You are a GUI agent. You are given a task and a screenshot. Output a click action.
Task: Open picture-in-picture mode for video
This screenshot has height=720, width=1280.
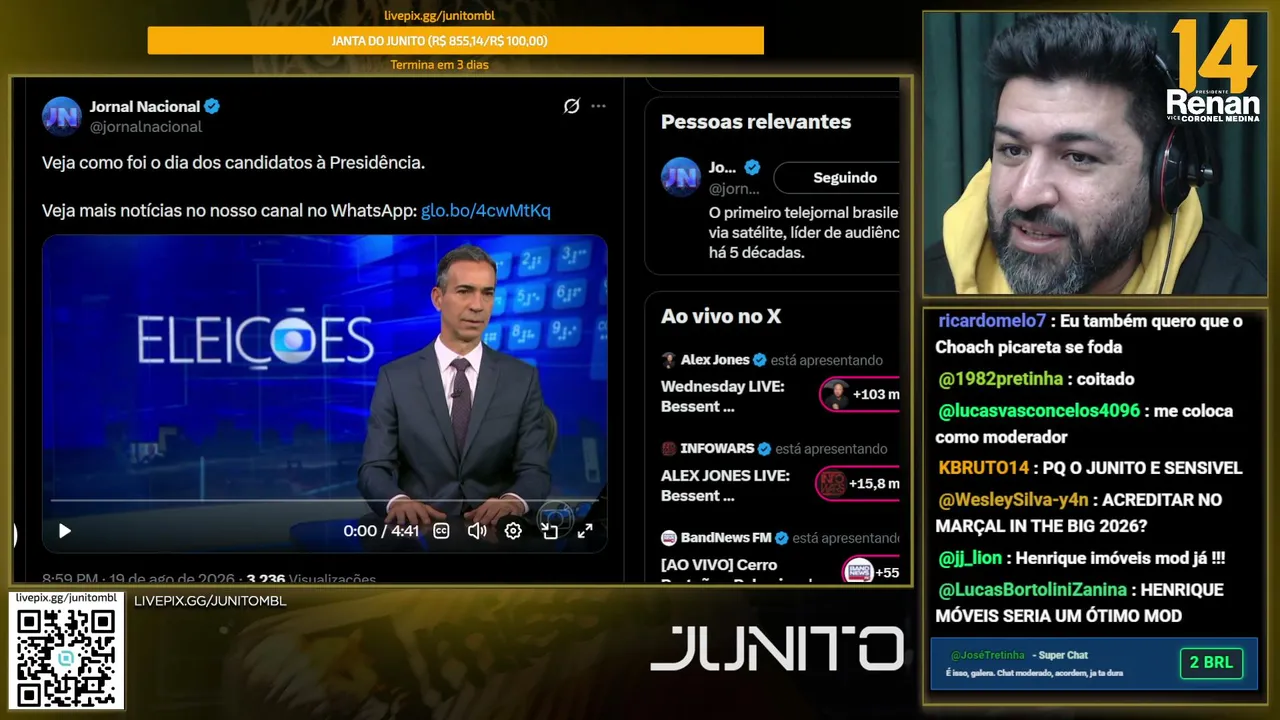(x=549, y=531)
